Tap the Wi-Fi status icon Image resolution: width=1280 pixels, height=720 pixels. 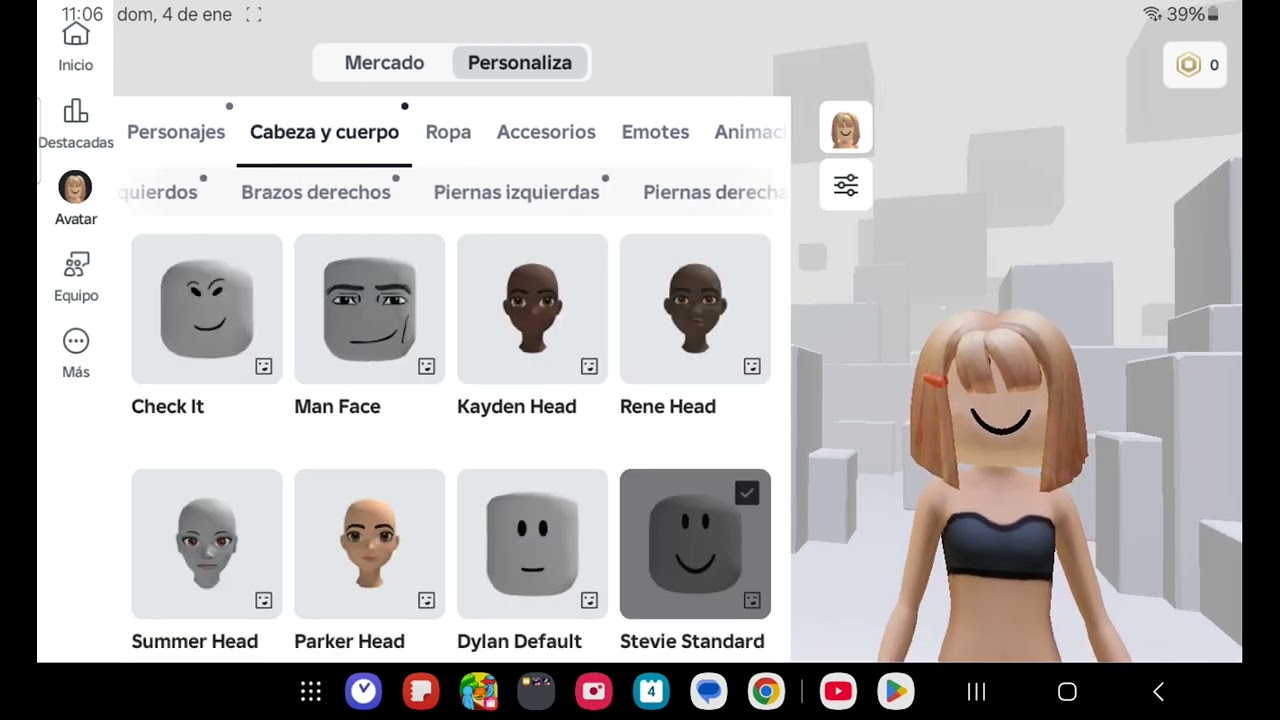coord(1152,14)
